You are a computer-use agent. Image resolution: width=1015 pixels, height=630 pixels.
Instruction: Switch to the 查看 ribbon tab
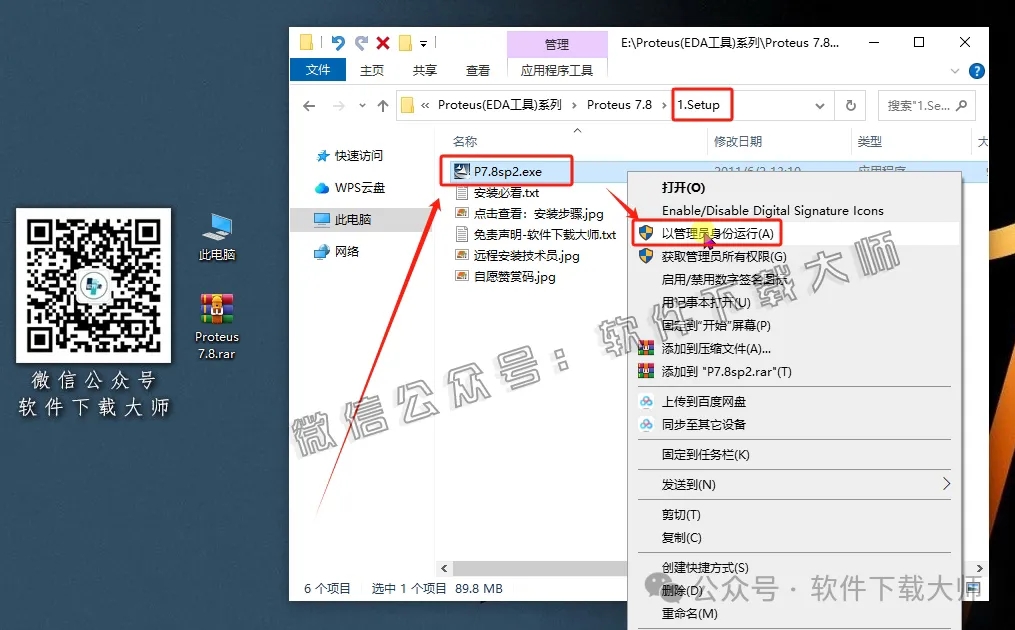477,70
